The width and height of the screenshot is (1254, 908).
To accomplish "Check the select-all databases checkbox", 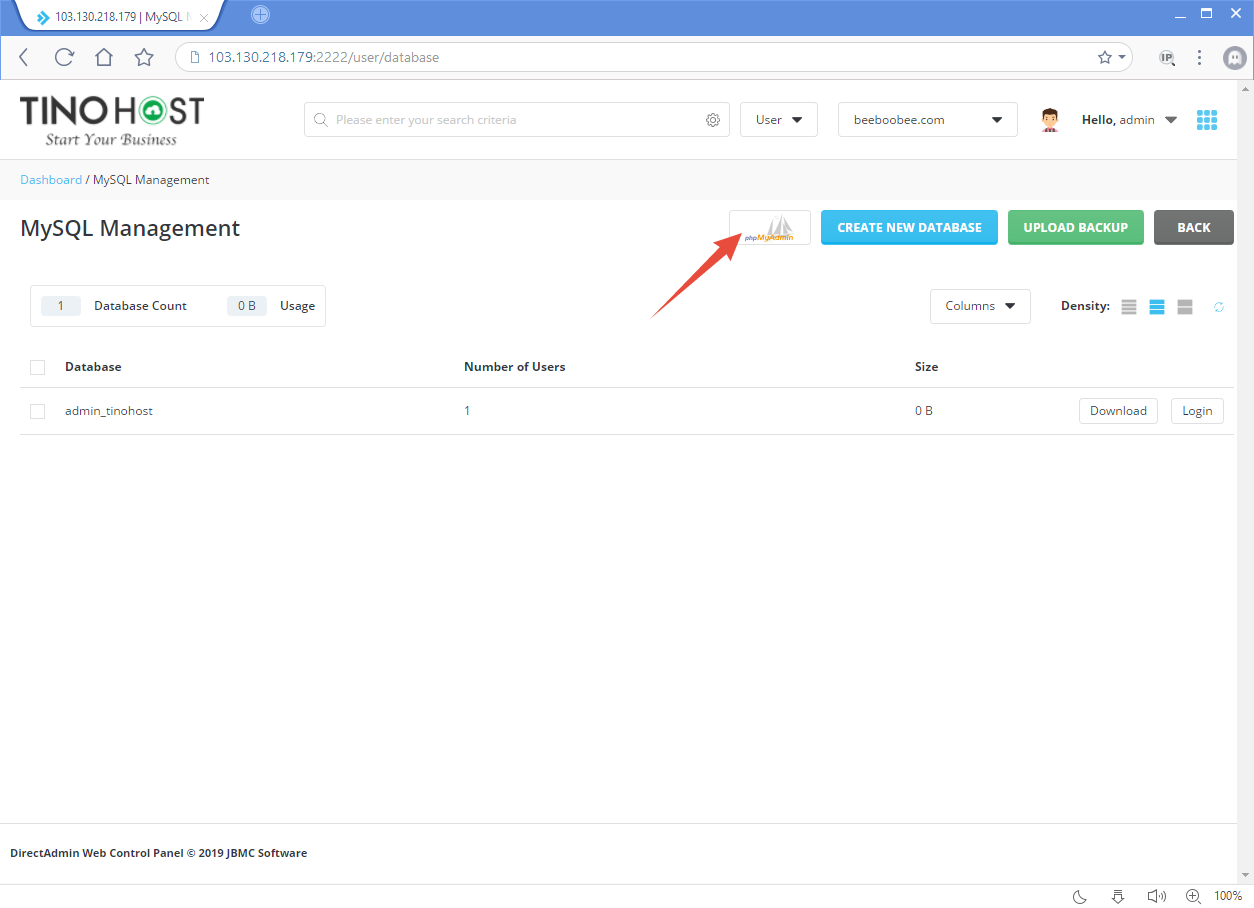I will (x=37, y=367).
